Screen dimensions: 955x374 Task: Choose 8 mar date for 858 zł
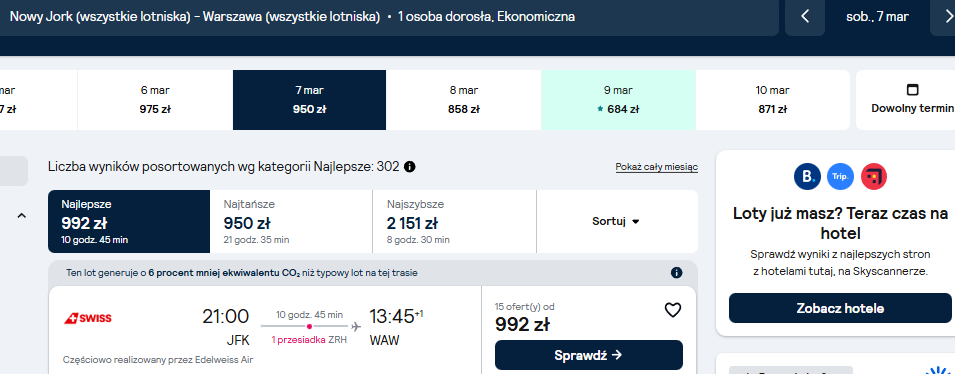[x=463, y=100]
